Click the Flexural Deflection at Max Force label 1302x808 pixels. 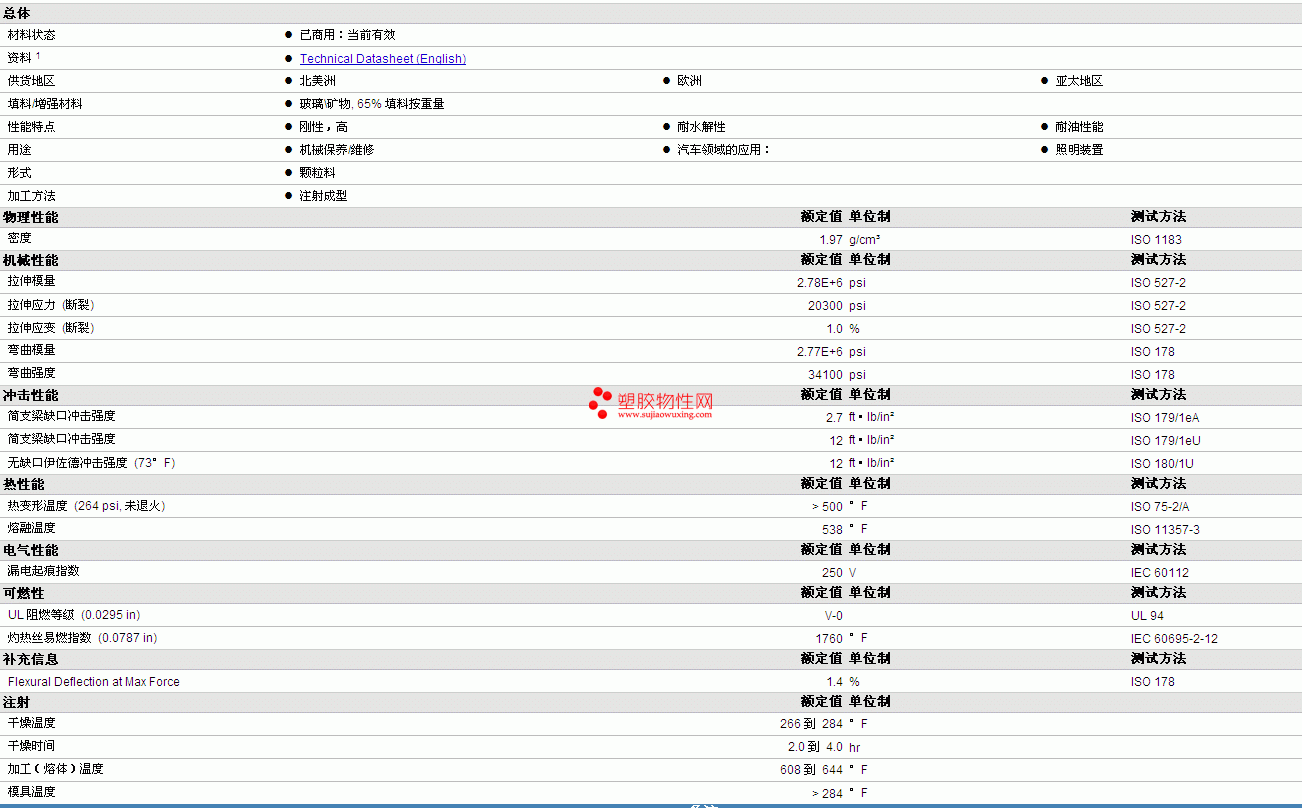tap(94, 682)
